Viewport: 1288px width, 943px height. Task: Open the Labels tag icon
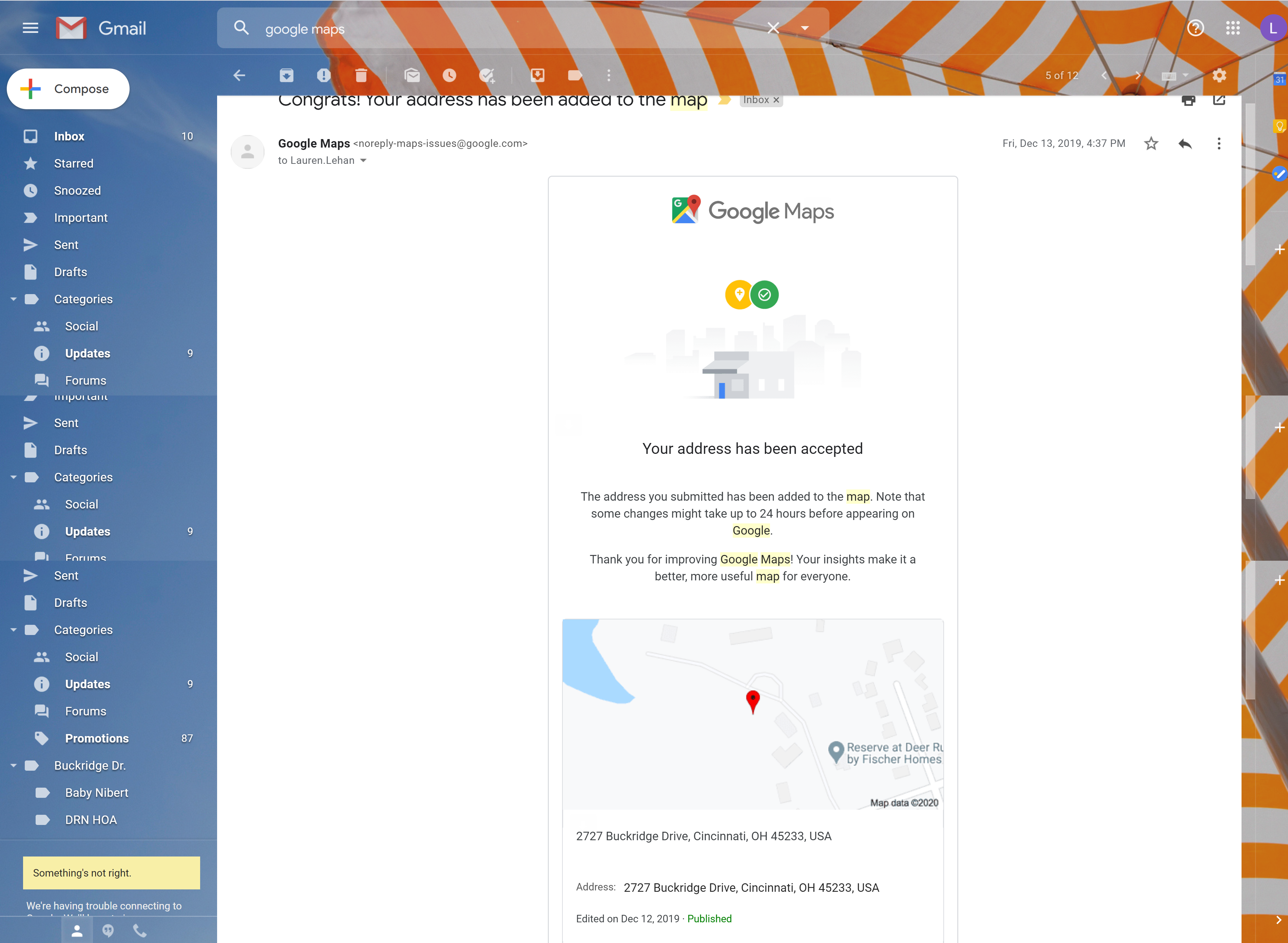pyautogui.click(x=575, y=75)
